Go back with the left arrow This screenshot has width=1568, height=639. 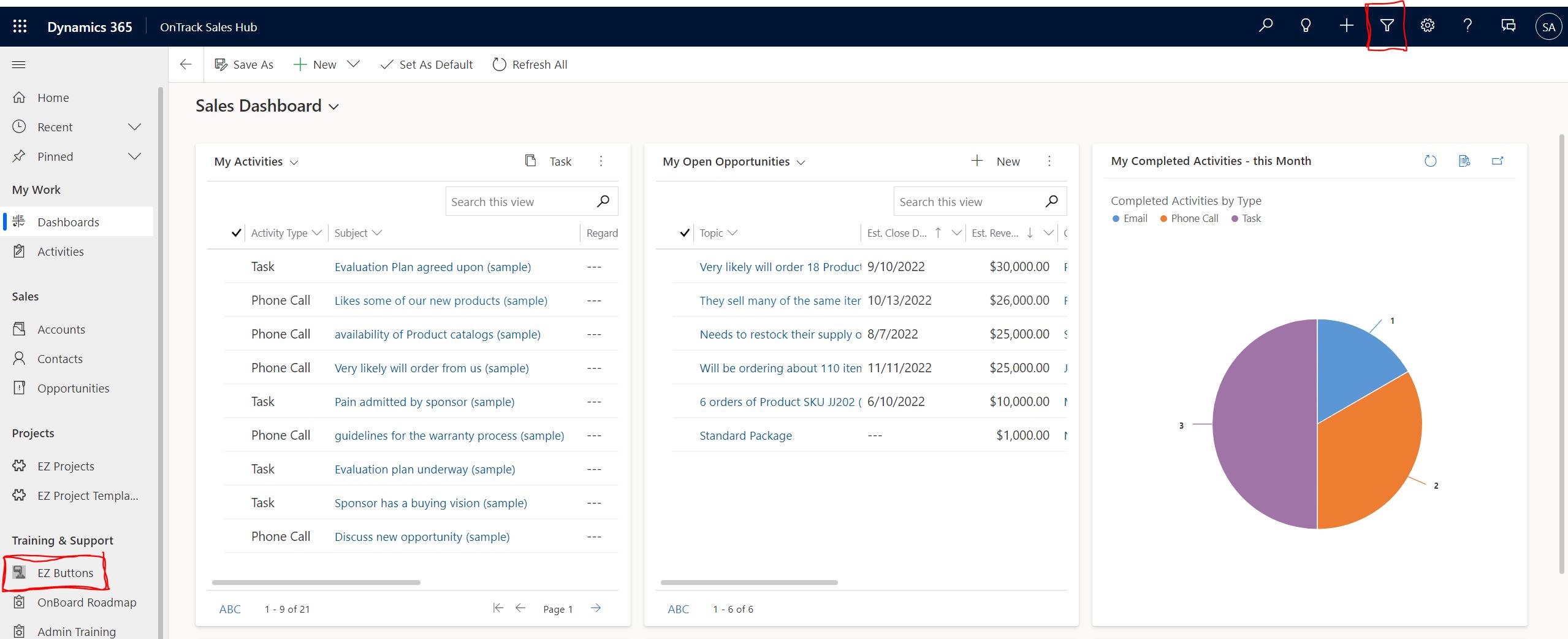point(186,64)
